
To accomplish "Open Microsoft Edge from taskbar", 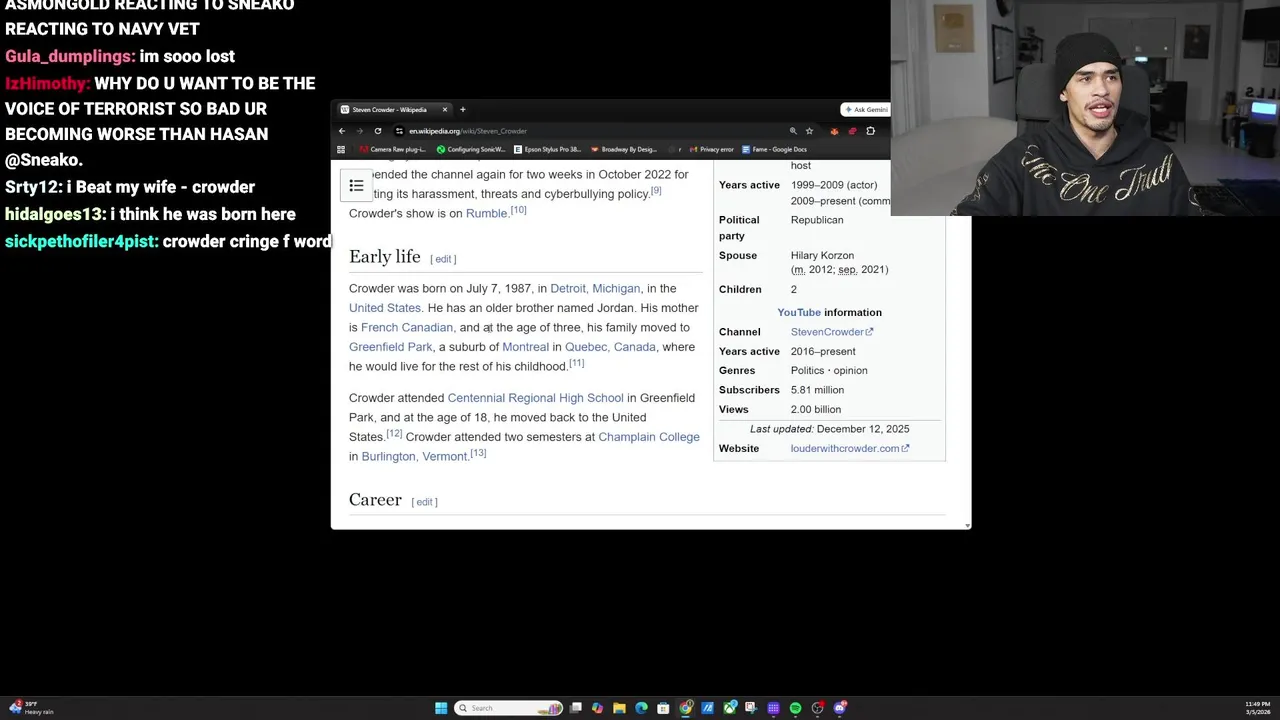I will pyautogui.click(x=641, y=708).
